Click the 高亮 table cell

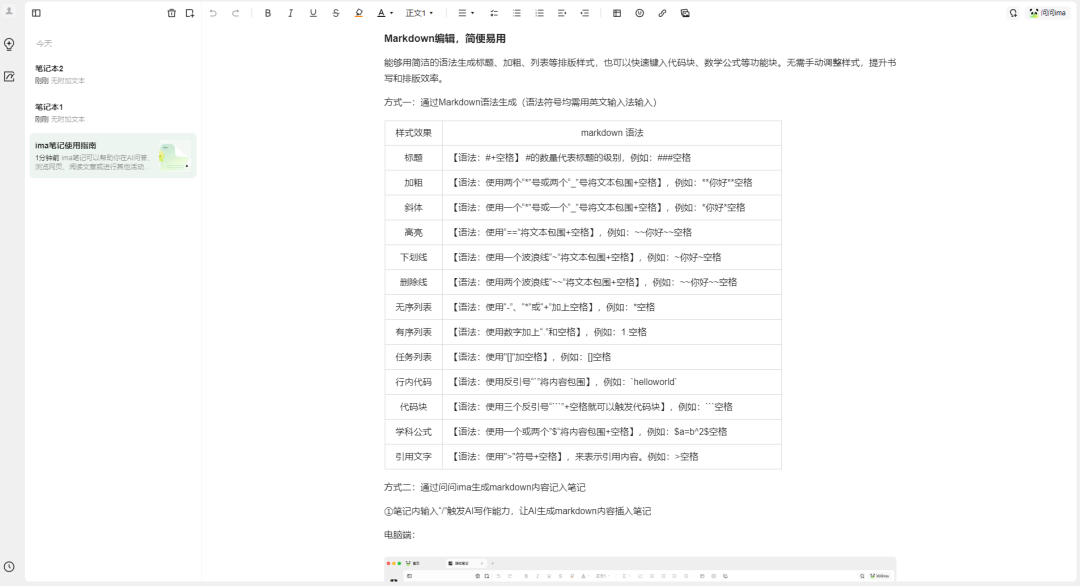(x=413, y=233)
